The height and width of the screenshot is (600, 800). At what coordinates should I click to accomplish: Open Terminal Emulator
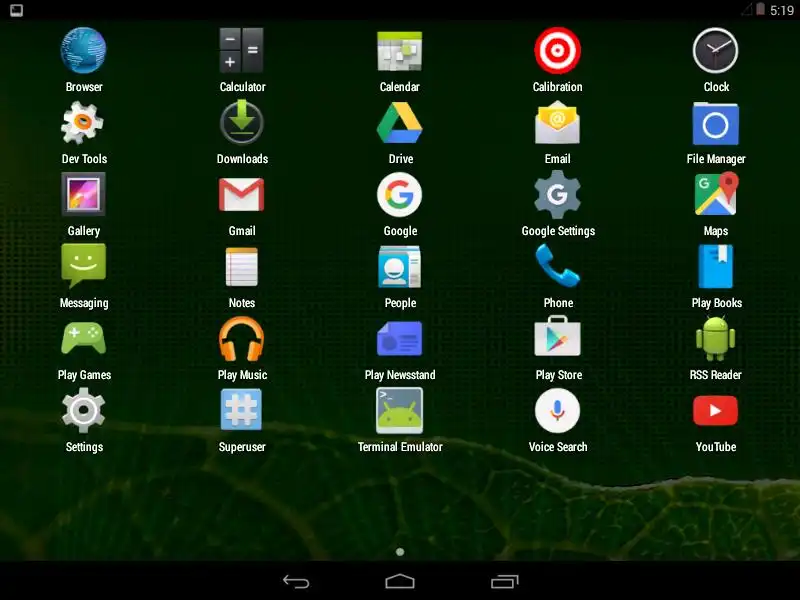click(399, 410)
